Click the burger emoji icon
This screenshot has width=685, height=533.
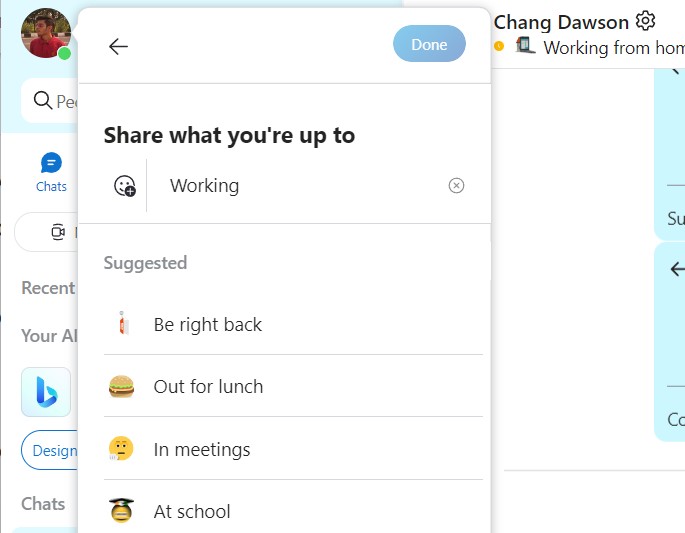[x=121, y=387]
